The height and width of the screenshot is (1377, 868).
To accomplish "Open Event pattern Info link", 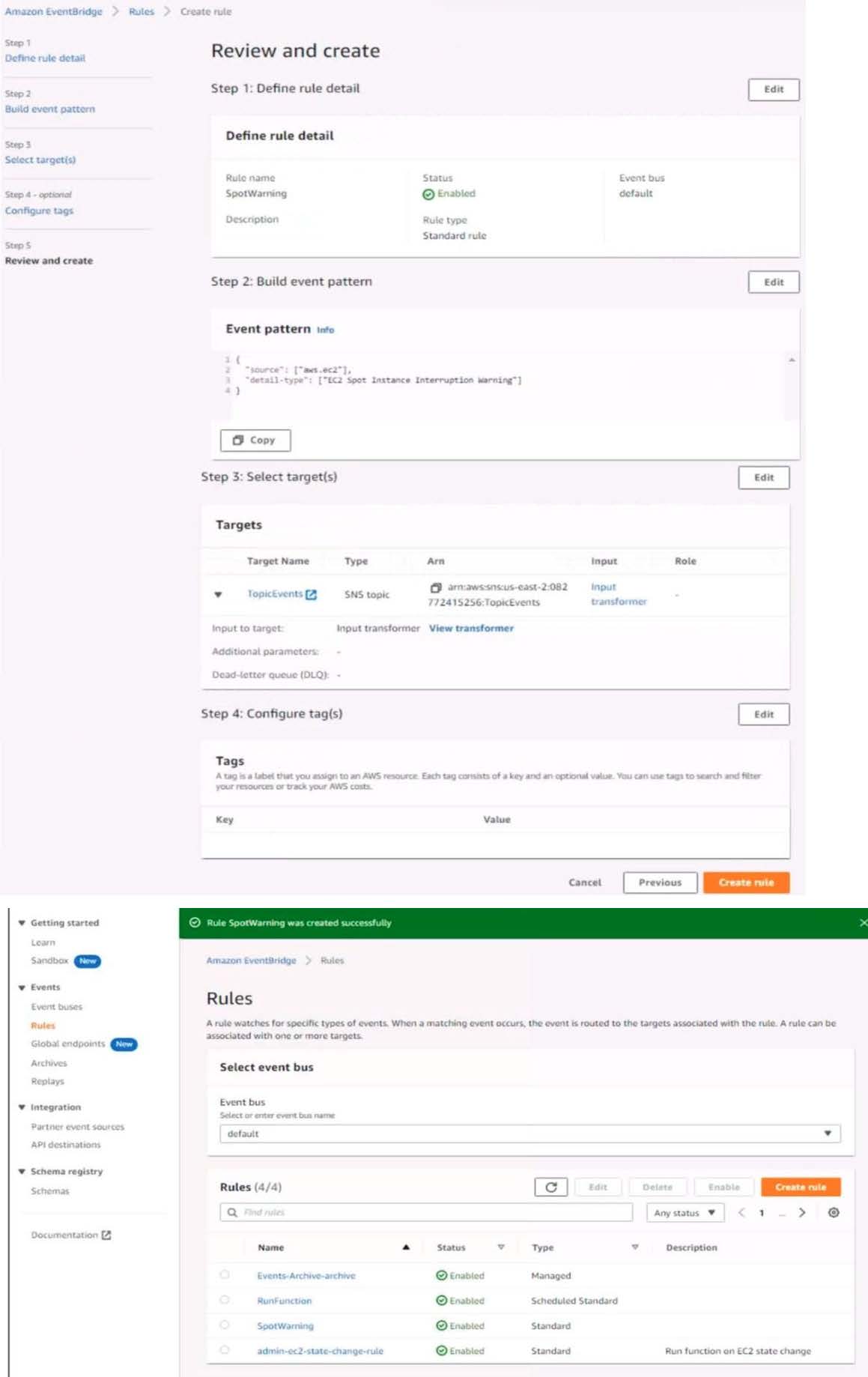I will [325, 330].
